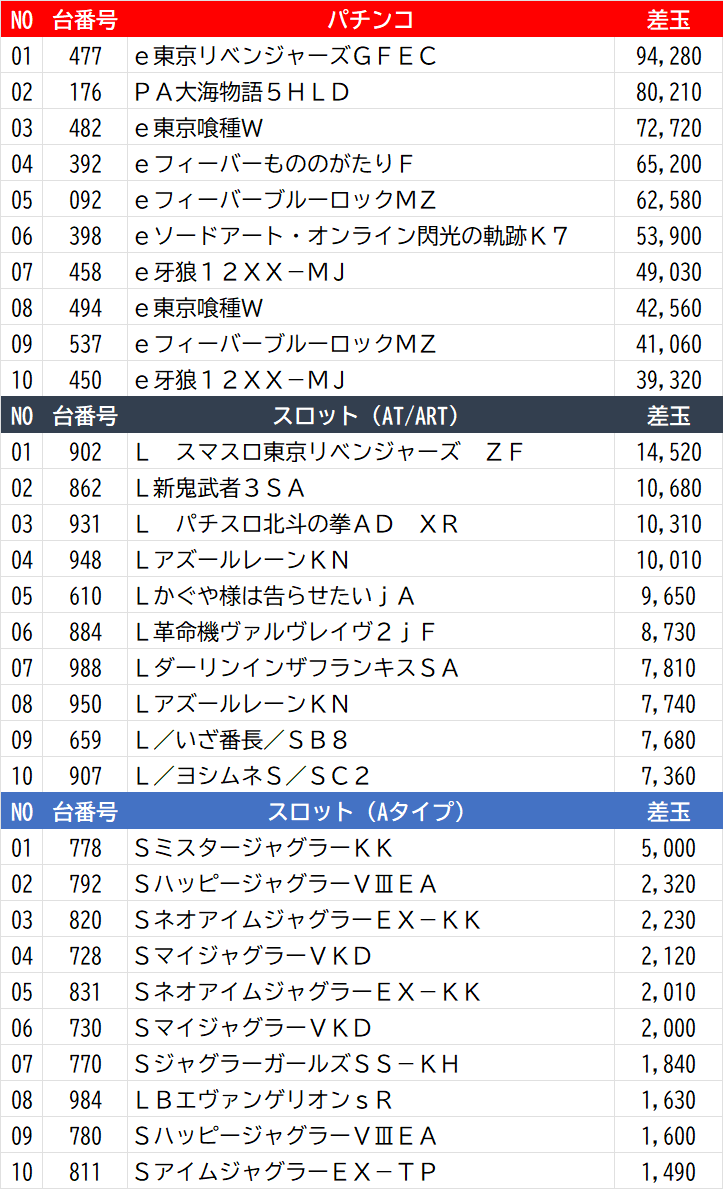Click the 差玉 value 10,010
The width and height of the screenshot is (723, 1190).
[x=668, y=560]
